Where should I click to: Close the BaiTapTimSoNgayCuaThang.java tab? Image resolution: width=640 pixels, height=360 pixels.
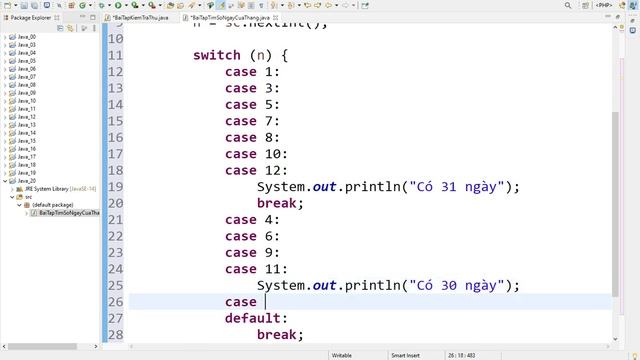click(x=276, y=18)
